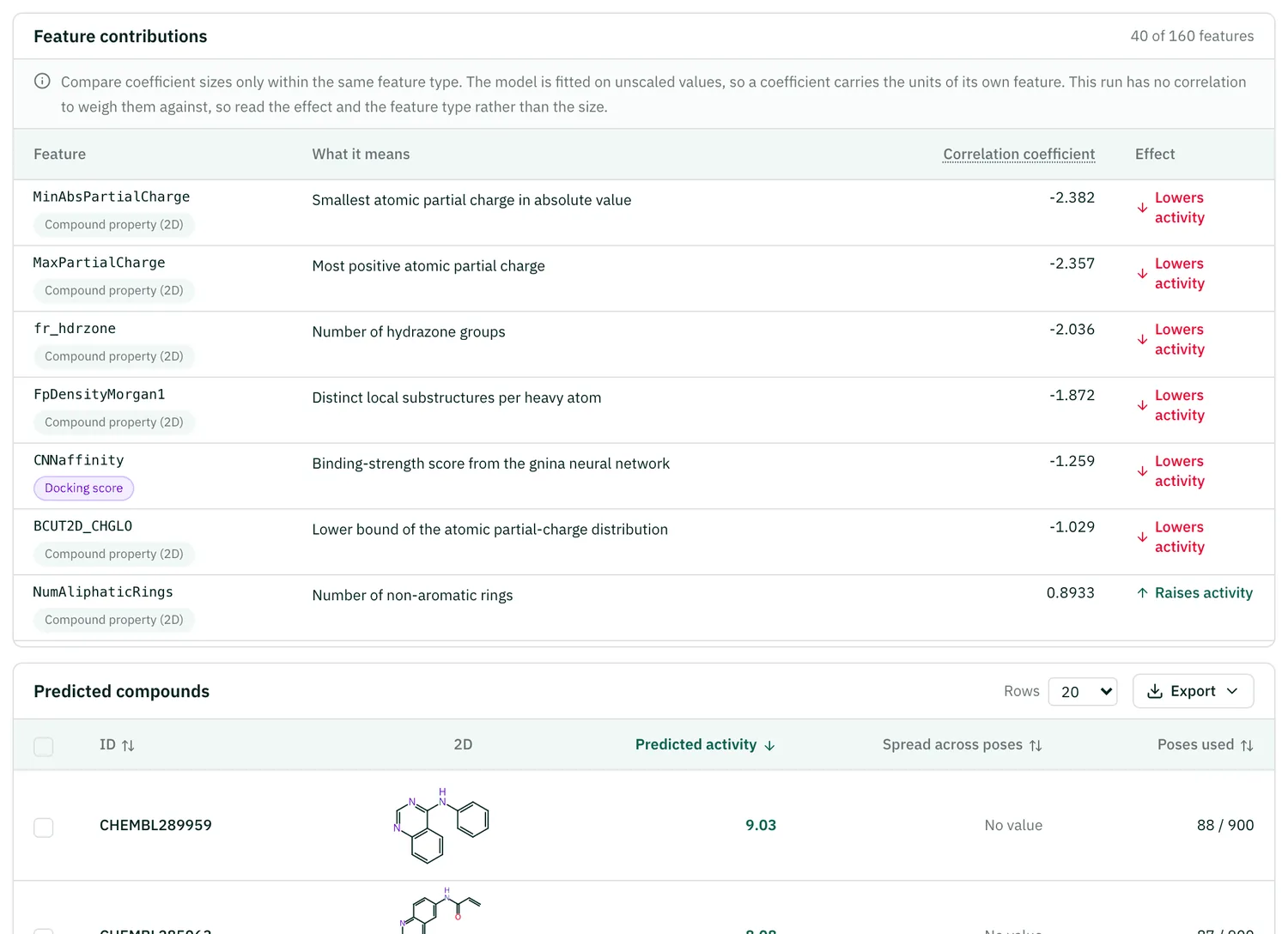
Task: Click predicted activity value 9.03
Action: point(761,825)
